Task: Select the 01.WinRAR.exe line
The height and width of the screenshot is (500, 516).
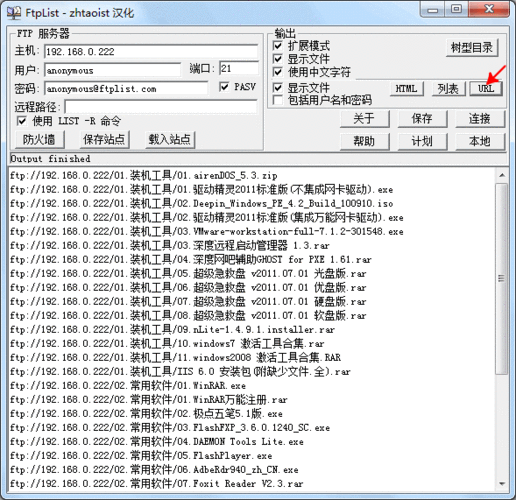Action: [x=128, y=386]
